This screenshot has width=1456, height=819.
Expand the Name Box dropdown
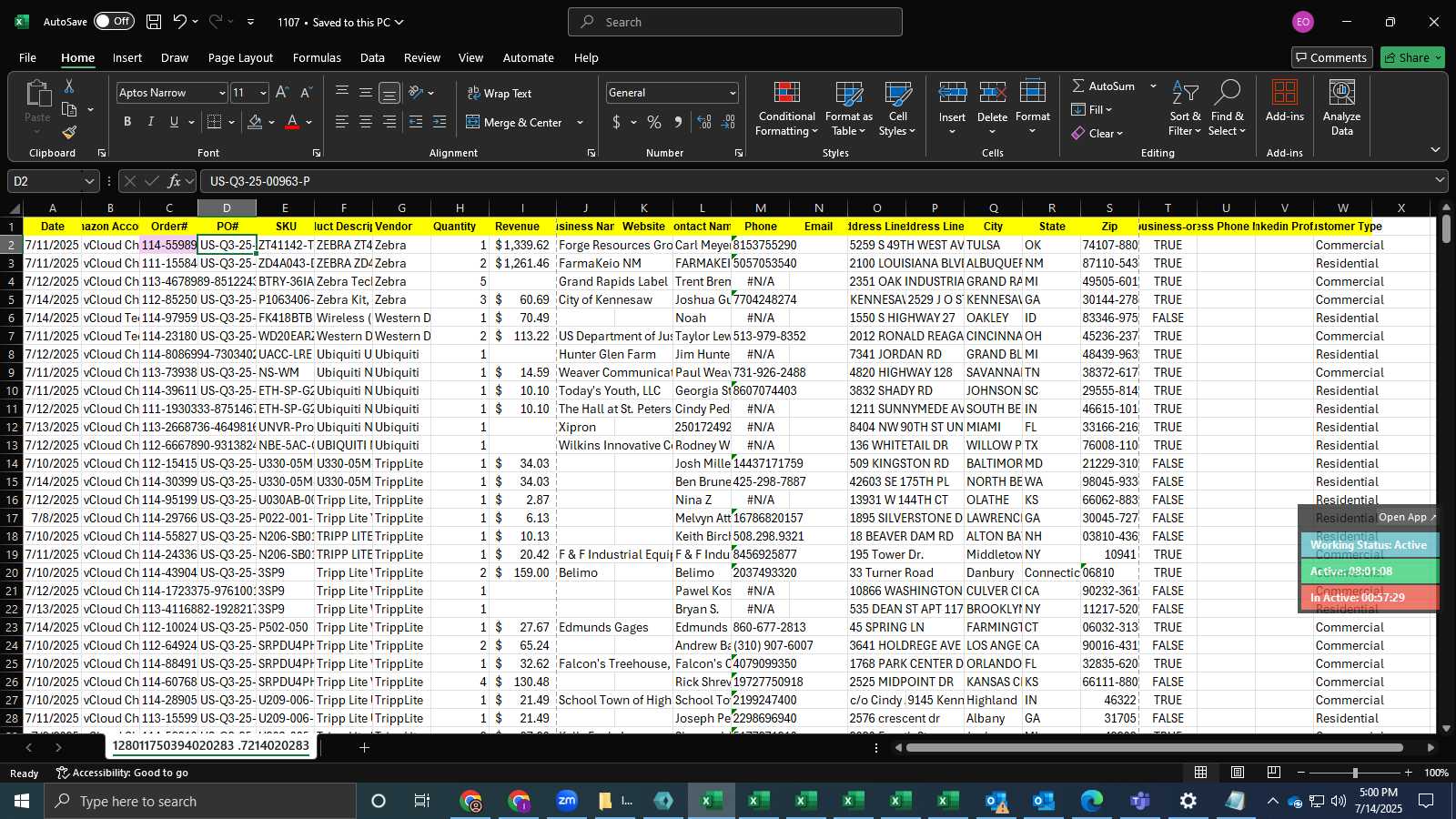(x=89, y=181)
